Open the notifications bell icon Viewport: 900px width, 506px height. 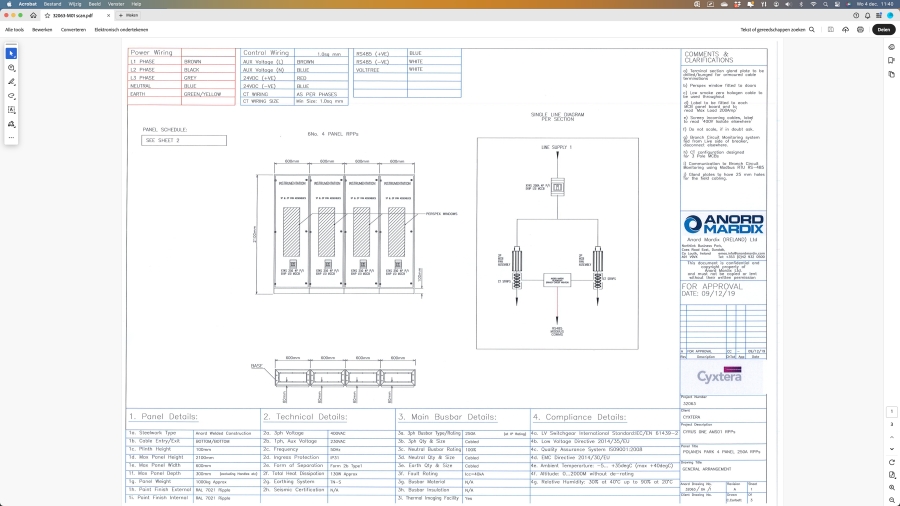click(x=868, y=16)
